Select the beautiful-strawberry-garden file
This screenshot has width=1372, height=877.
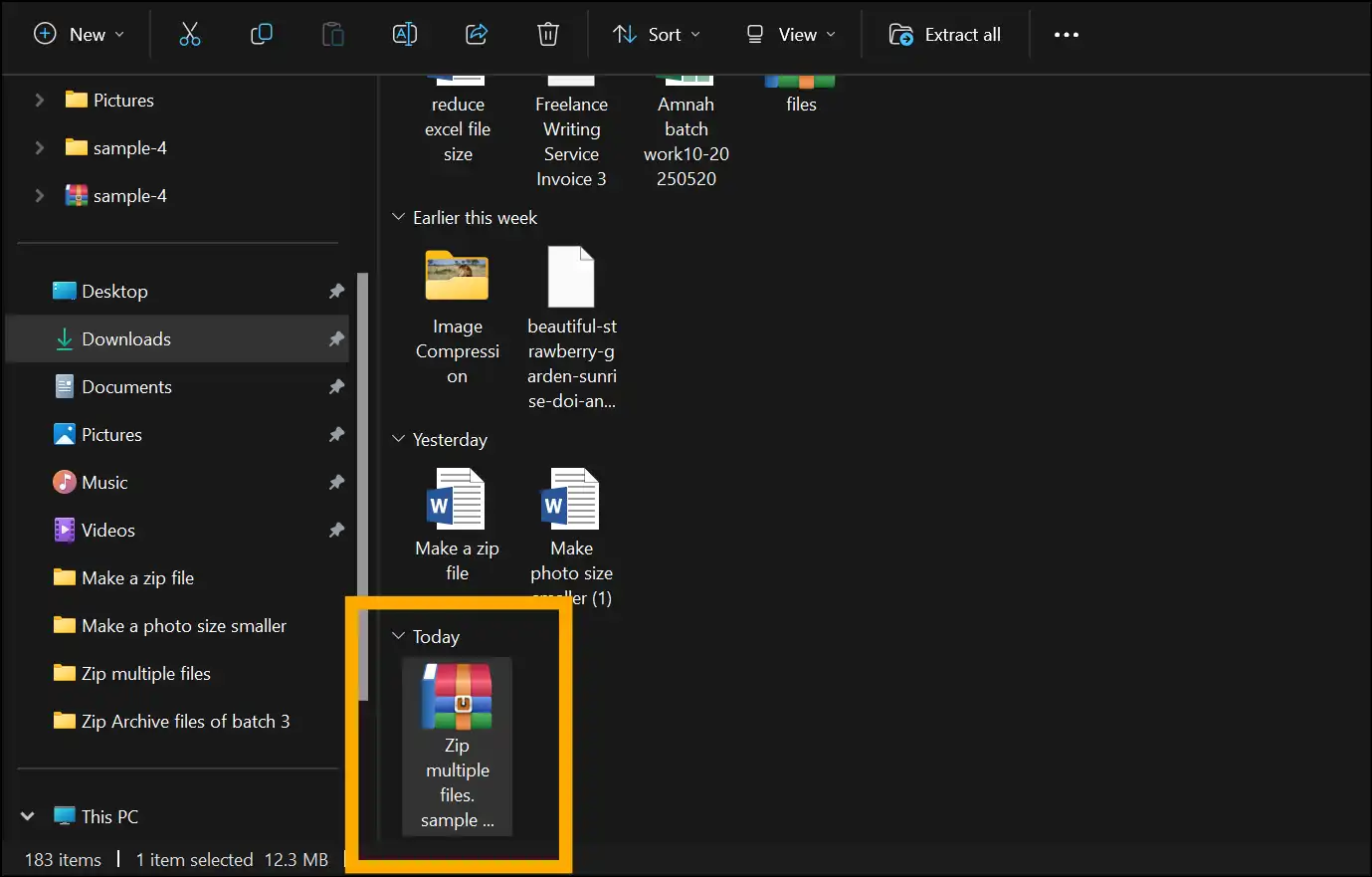(x=572, y=329)
